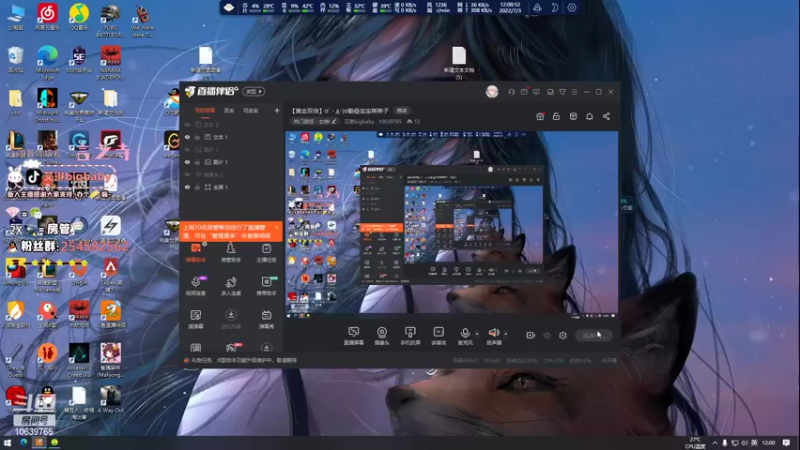The width and height of the screenshot is (800, 450).
Task: Open the mode switch button beside logo
Action: 254,92
